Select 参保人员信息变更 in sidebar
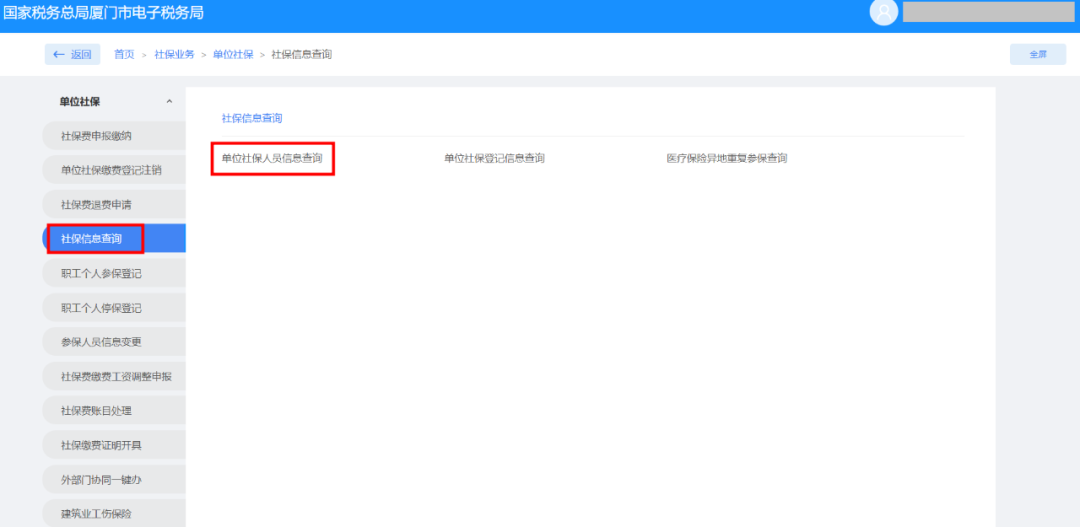Viewport: 1080px width, 527px height. click(114, 342)
